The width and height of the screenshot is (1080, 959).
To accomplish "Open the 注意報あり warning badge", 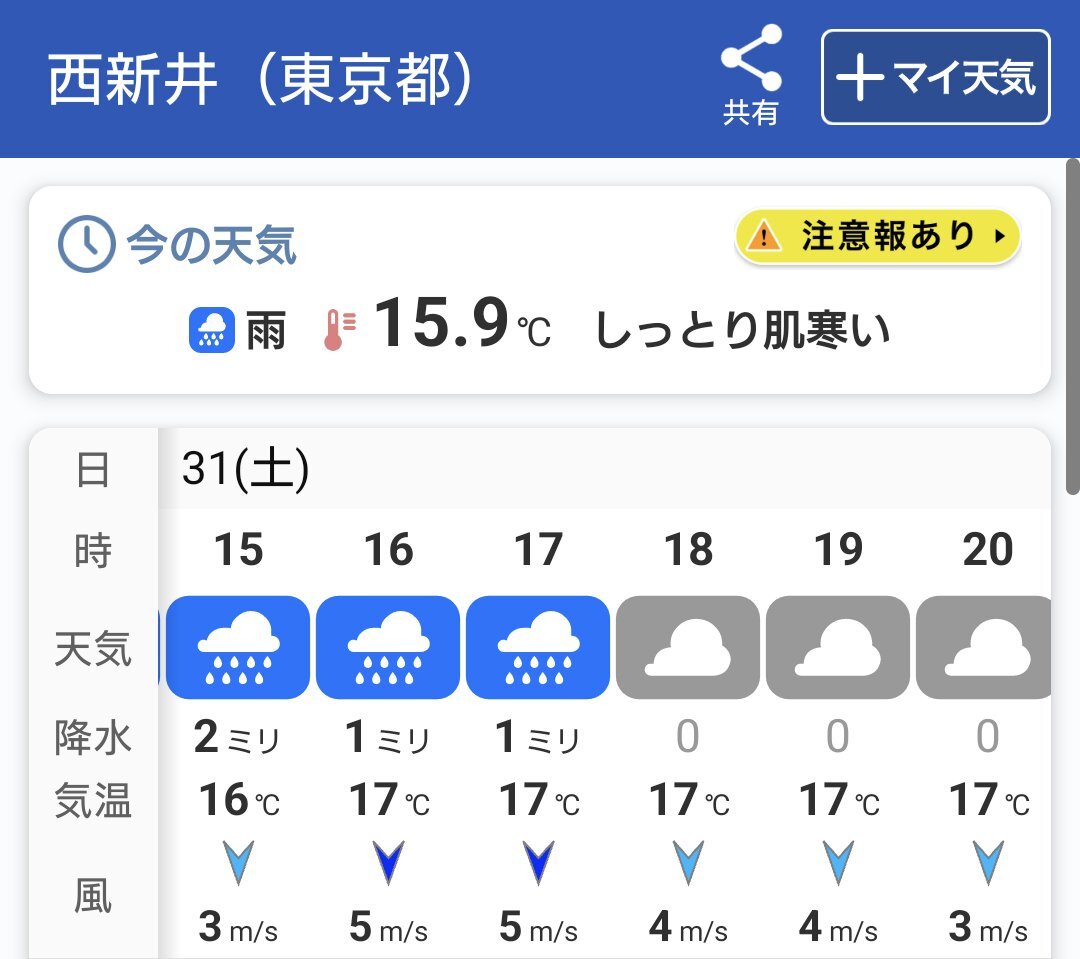I will click(x=878, y=236).
